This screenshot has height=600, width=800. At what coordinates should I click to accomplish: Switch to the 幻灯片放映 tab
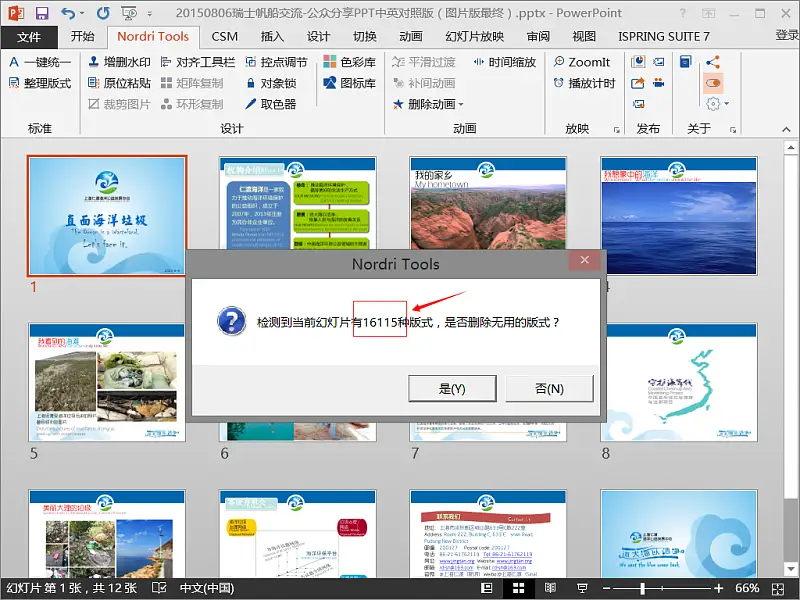point(474,37)
